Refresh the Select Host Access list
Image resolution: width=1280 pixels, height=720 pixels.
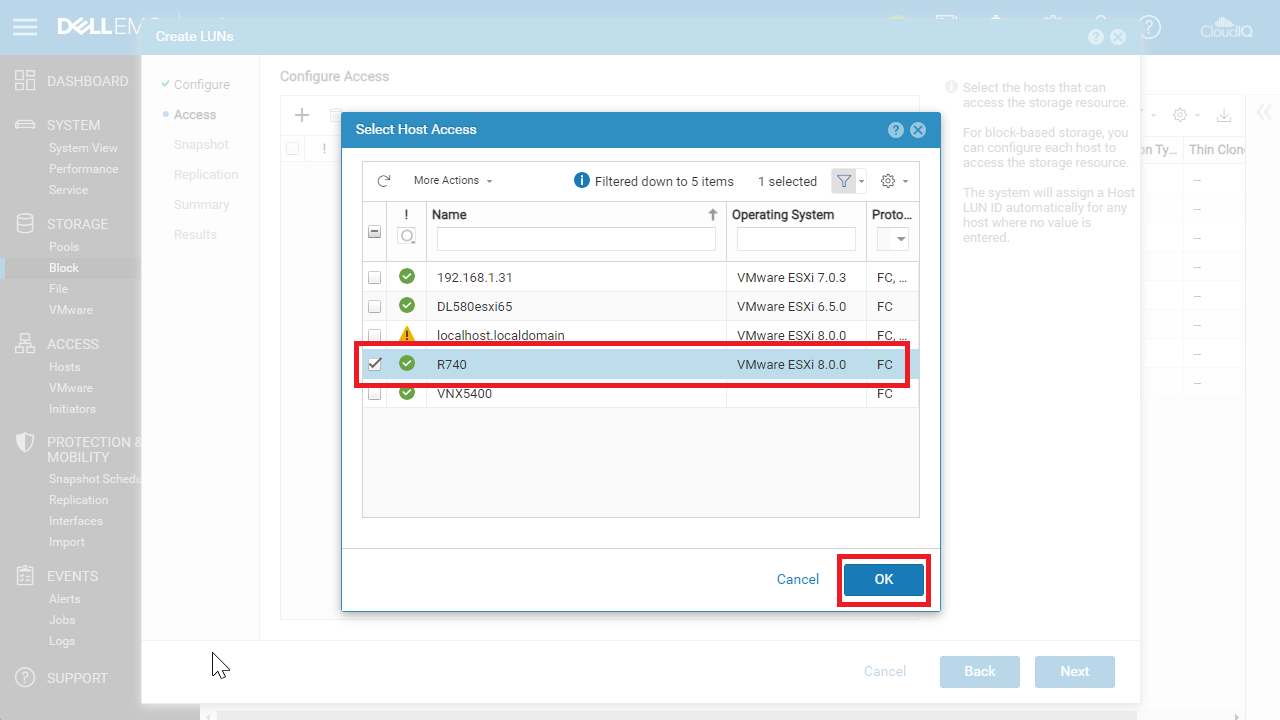[384, 181]
